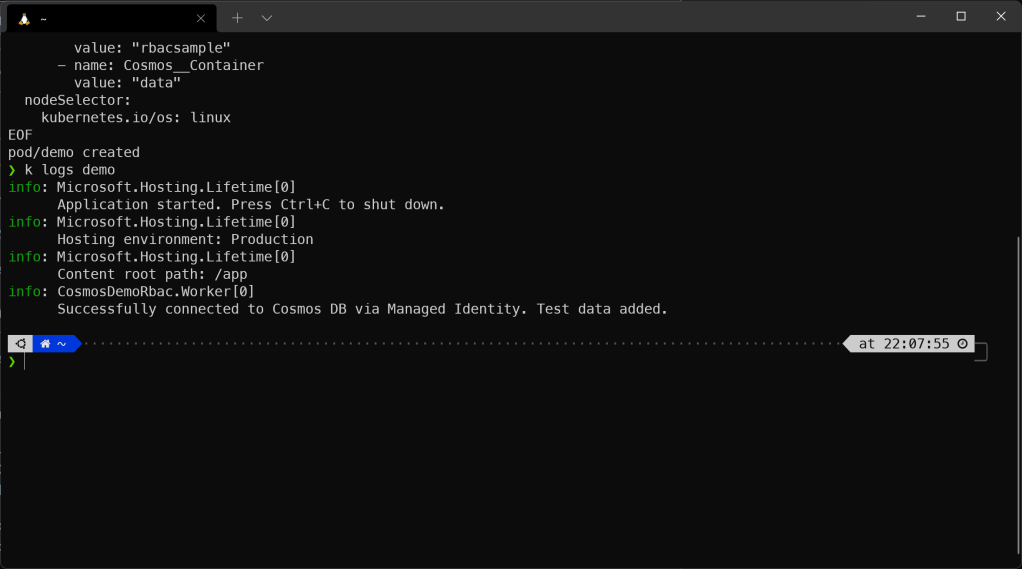Click the blue home icon in prompt
The image size is (1022, 569).
pyautogui.click(x=45, y=344)
